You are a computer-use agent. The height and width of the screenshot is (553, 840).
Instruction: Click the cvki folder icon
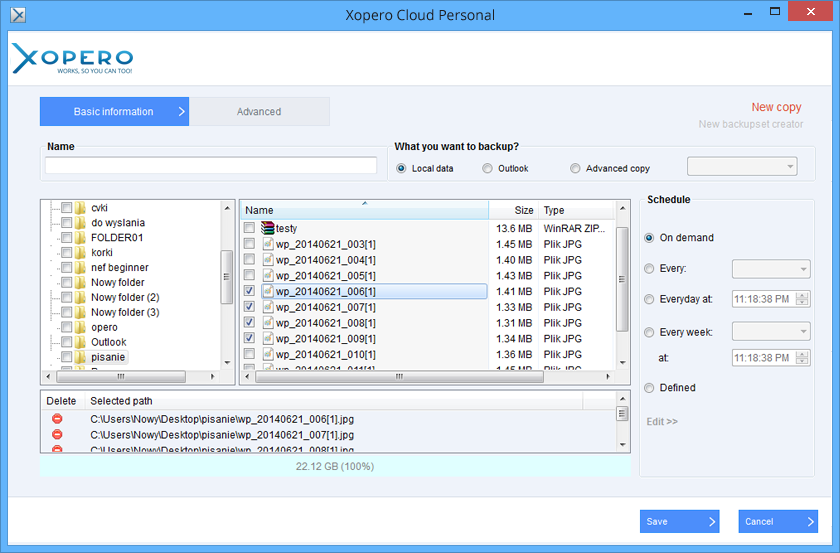pos(80,208)
